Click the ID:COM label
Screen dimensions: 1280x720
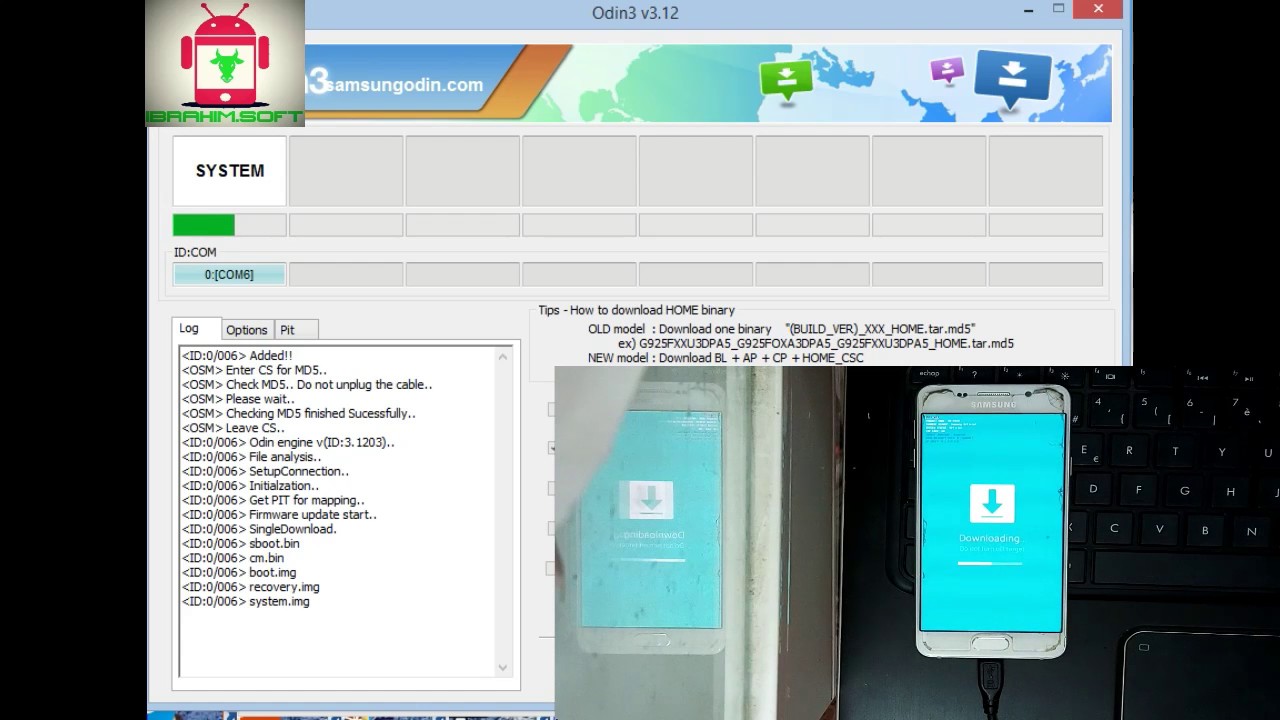point(195,252)
